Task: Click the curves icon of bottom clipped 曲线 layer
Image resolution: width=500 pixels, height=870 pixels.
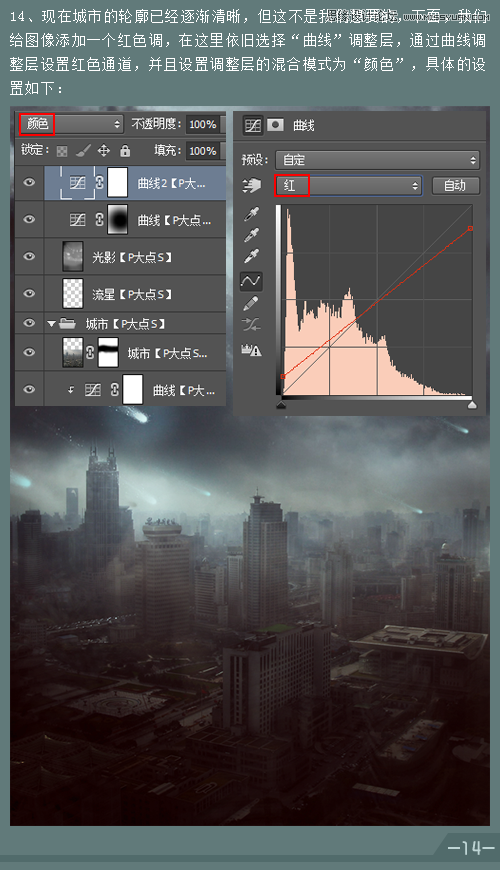Action: coord(93,390)
